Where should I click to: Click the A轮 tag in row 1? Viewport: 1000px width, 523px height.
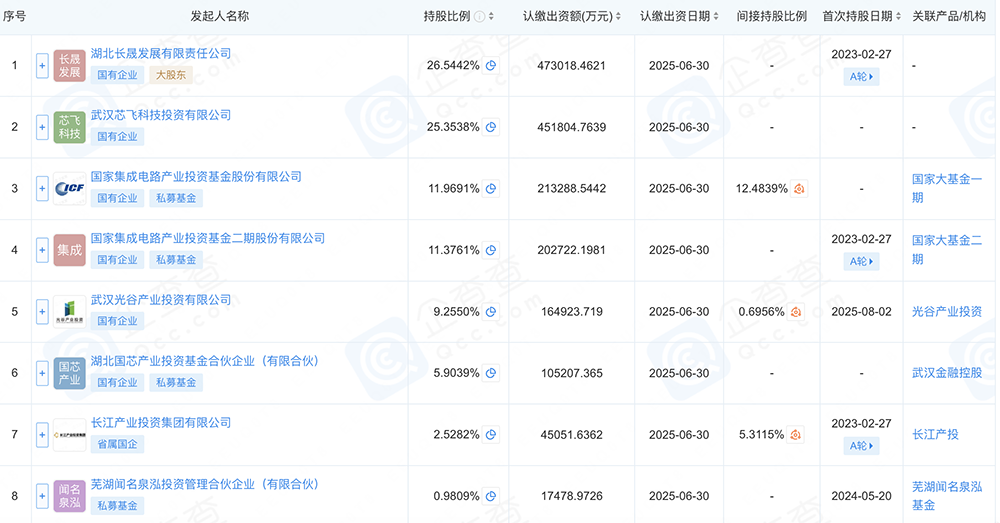tap(861, 77)
